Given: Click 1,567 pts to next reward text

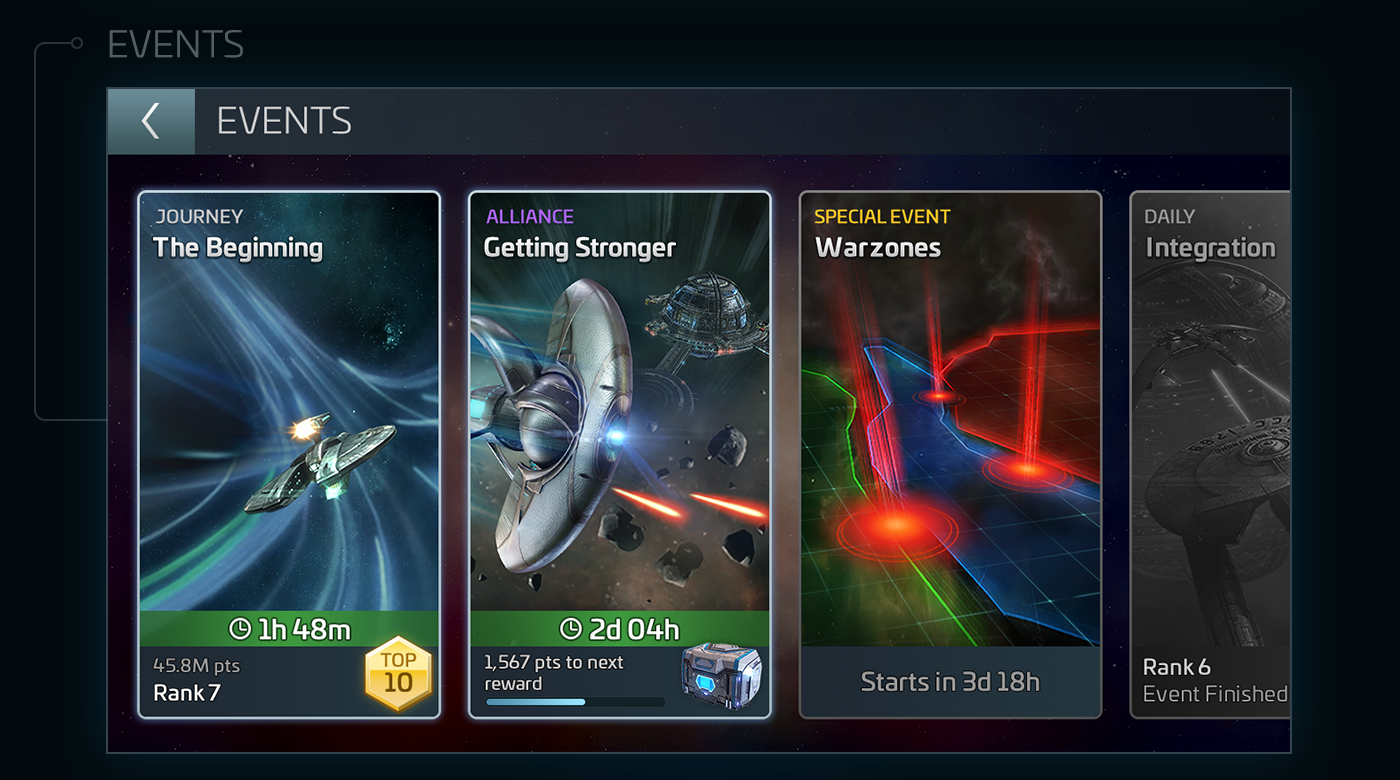Looking at the screenshot, I should click(x=553, y=673).
